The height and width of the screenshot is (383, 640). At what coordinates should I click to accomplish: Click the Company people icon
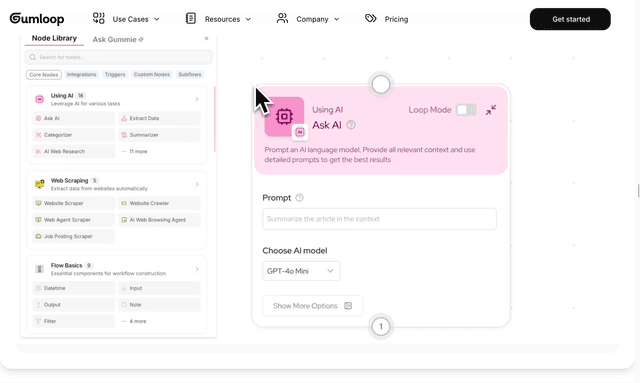(x=282, y=18)
